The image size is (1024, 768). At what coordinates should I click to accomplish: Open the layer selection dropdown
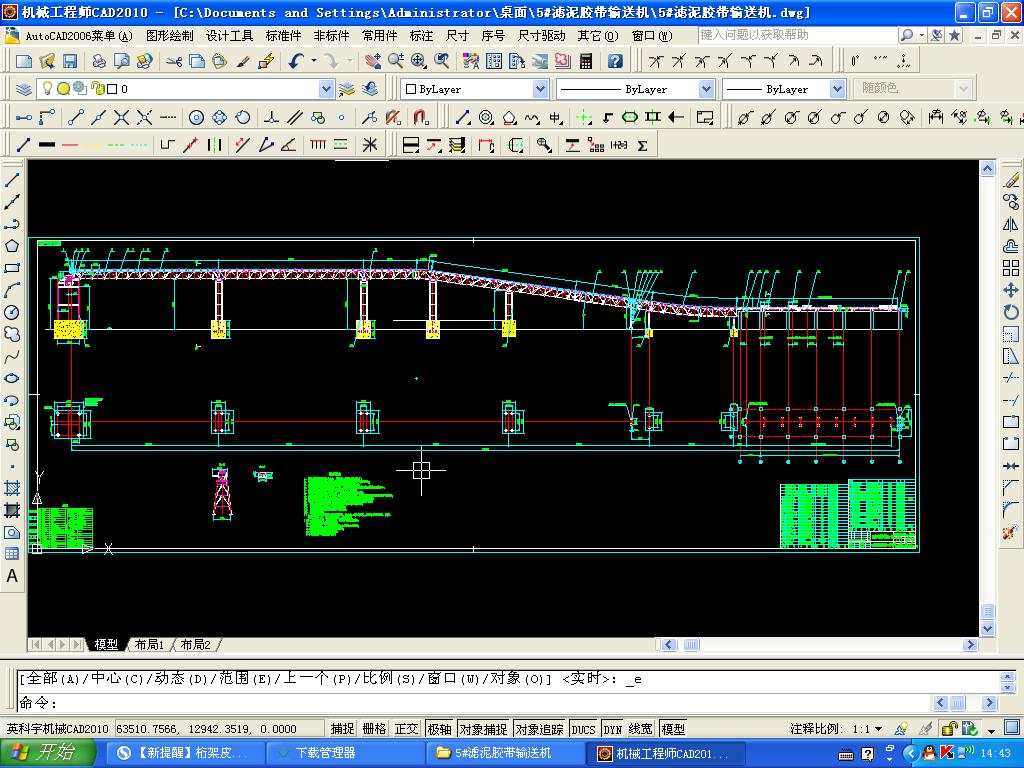click(326, 89)
